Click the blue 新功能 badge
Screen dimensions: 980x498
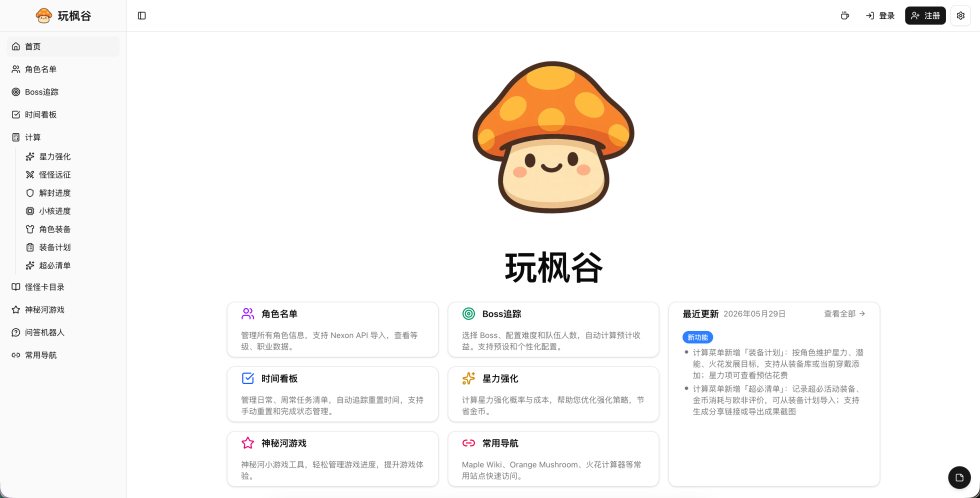[x=698, y=337]
